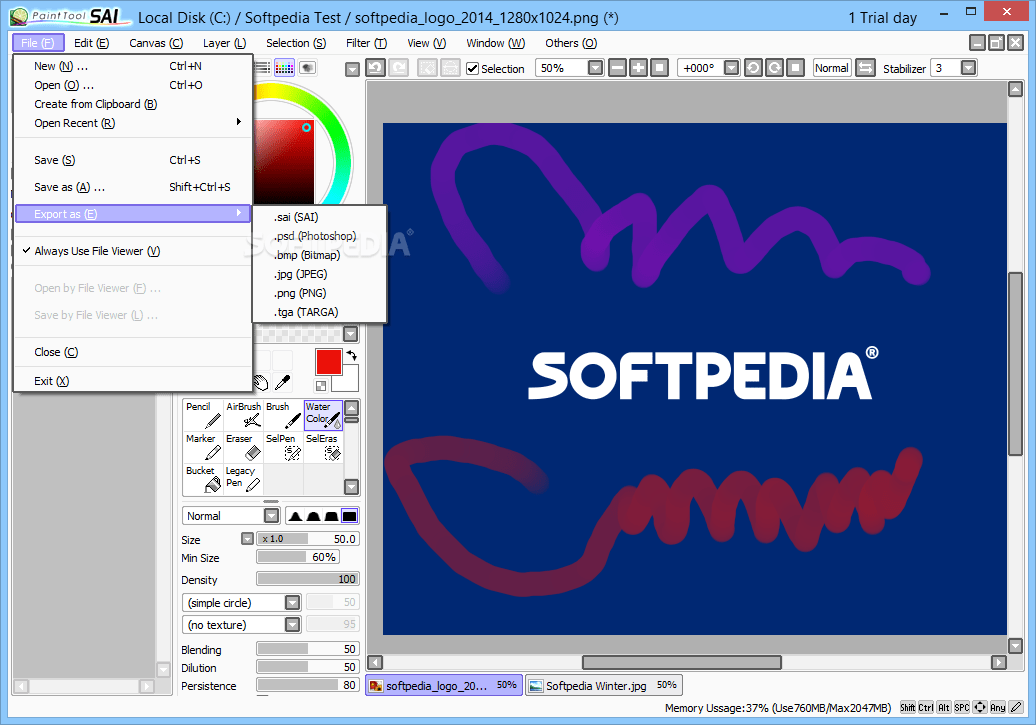
Task: Adjust the Persistence slider
Action: point(307,685)
